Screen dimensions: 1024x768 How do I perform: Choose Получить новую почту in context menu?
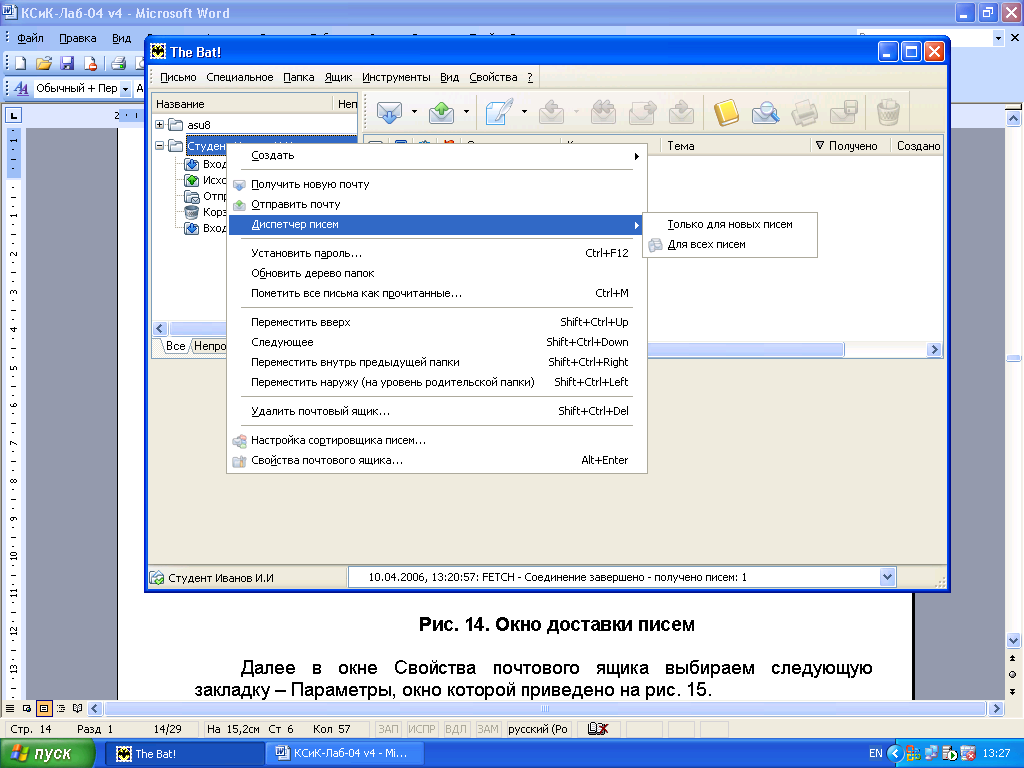[437, 184]
